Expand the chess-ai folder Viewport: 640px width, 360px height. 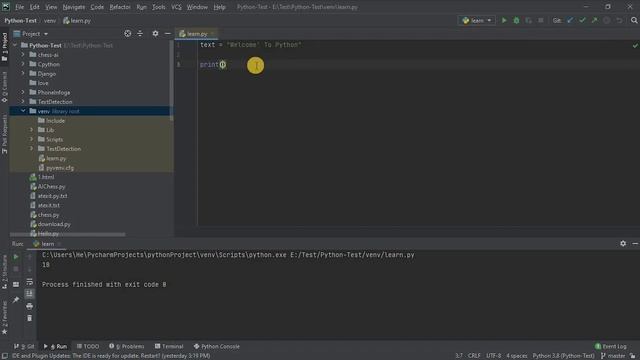coord(23,55)
